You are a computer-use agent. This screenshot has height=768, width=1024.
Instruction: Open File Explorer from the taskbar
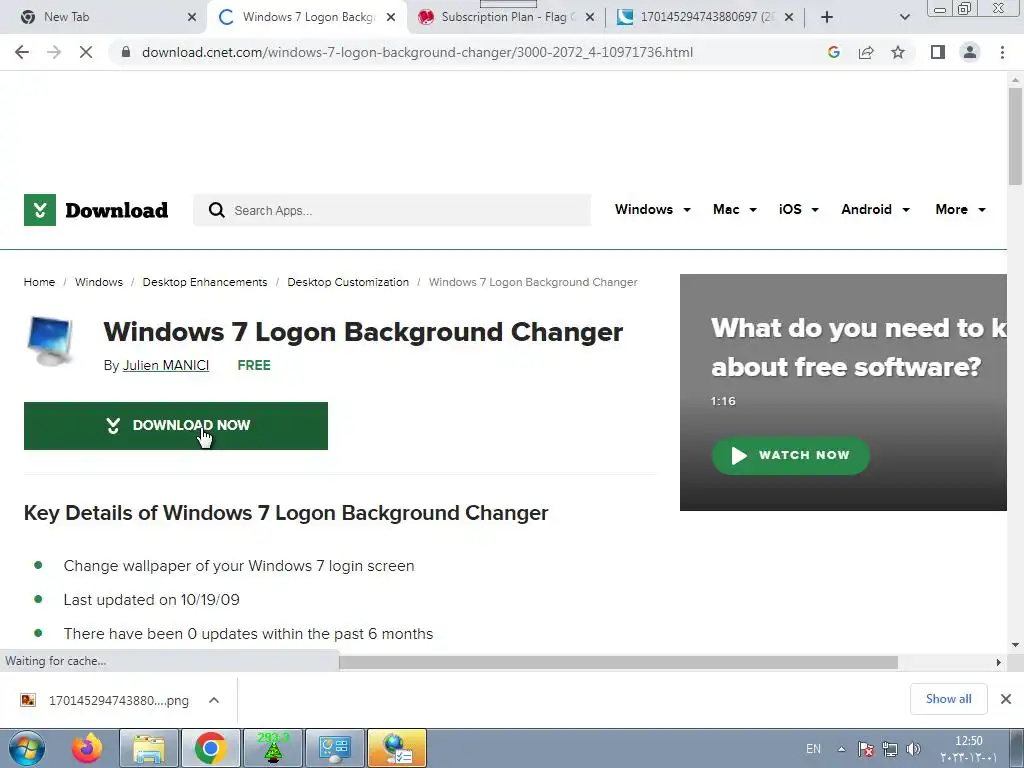tap(149, 748)
